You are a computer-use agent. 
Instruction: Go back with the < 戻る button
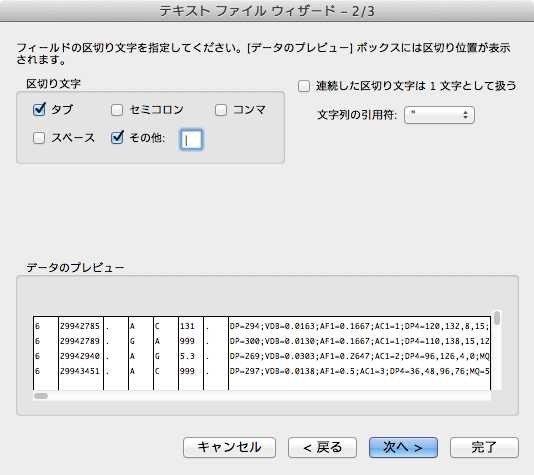pos(322,447)
